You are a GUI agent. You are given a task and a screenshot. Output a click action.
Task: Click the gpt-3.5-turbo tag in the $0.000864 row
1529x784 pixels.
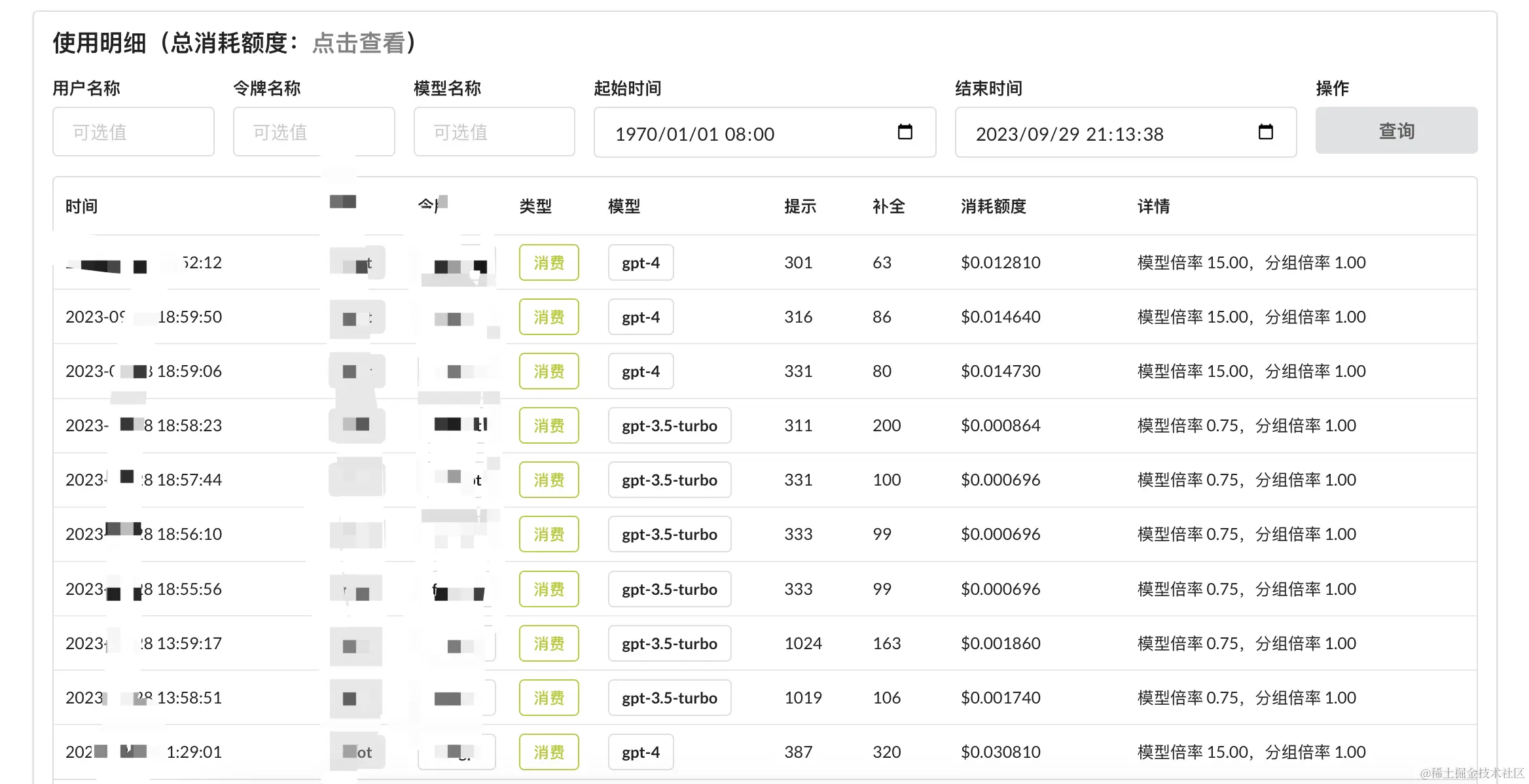coord(669,426)
